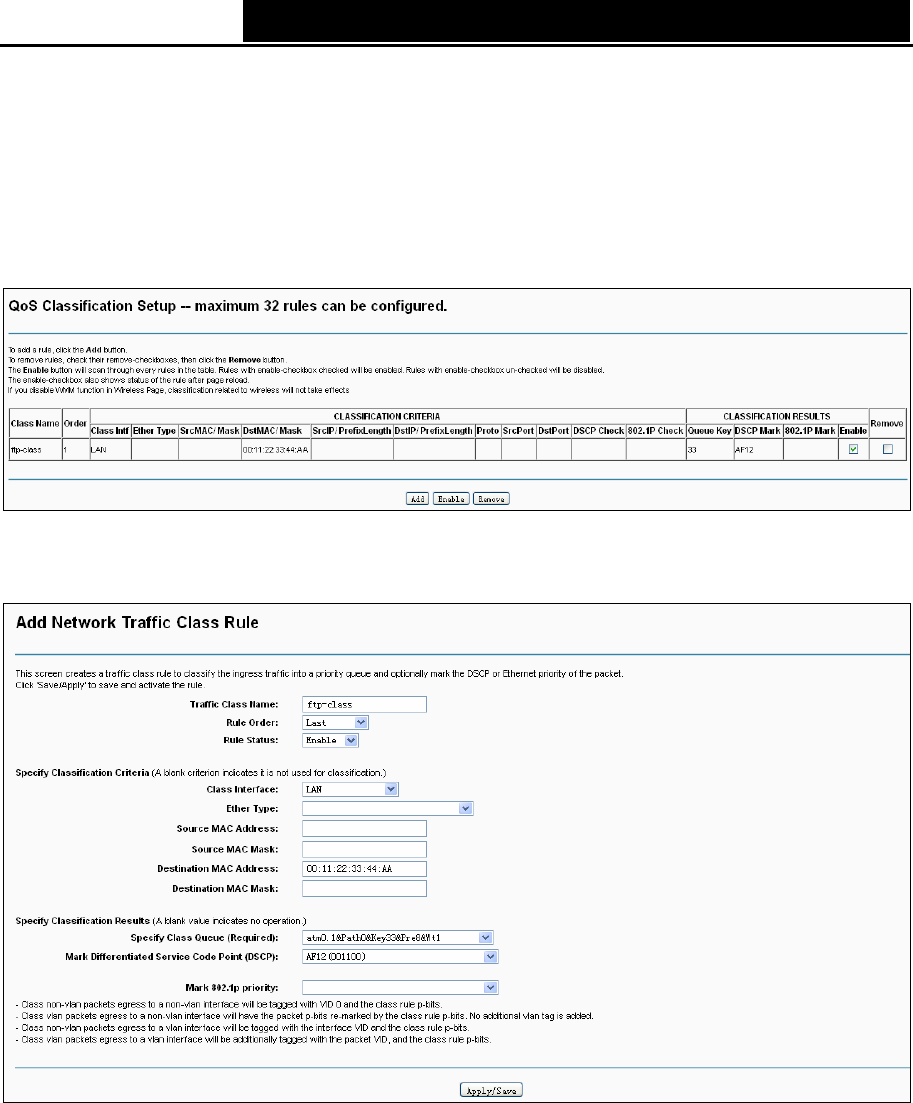Open the Rule Order dropdown

tap(335, 722)
